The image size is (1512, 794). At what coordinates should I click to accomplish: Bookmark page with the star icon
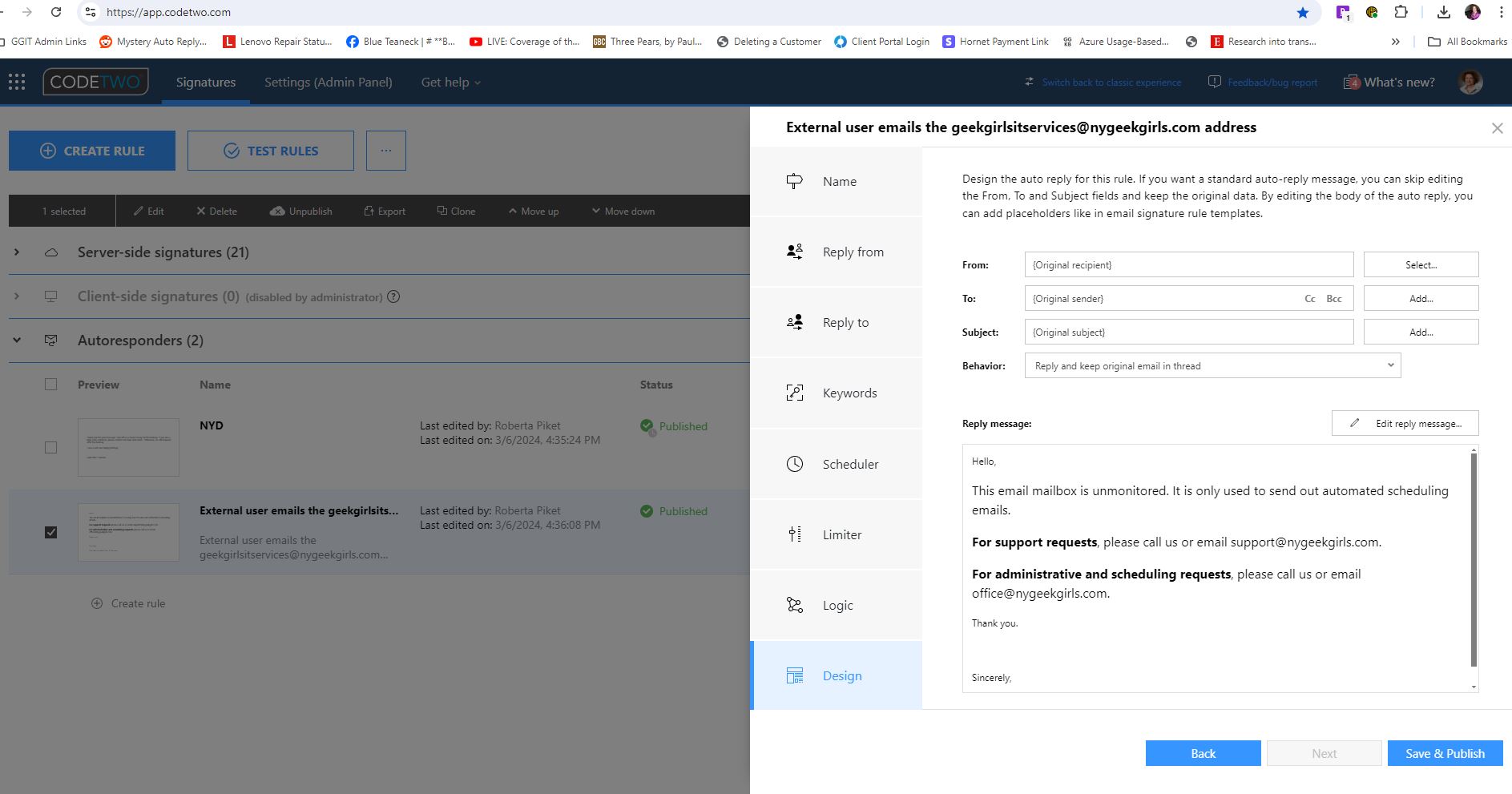(1303, 12)
